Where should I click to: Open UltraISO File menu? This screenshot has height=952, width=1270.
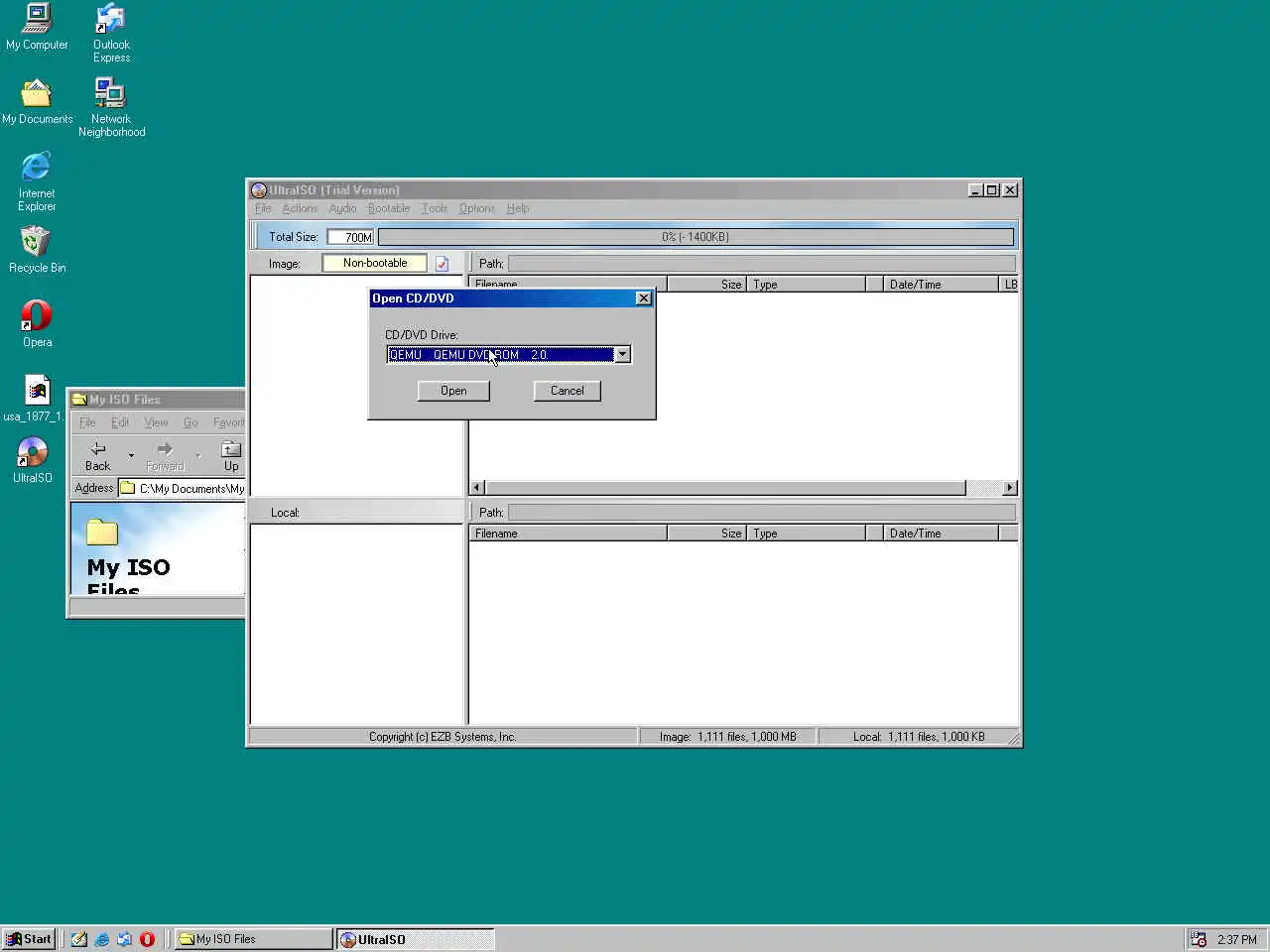(x=263, y=209)
